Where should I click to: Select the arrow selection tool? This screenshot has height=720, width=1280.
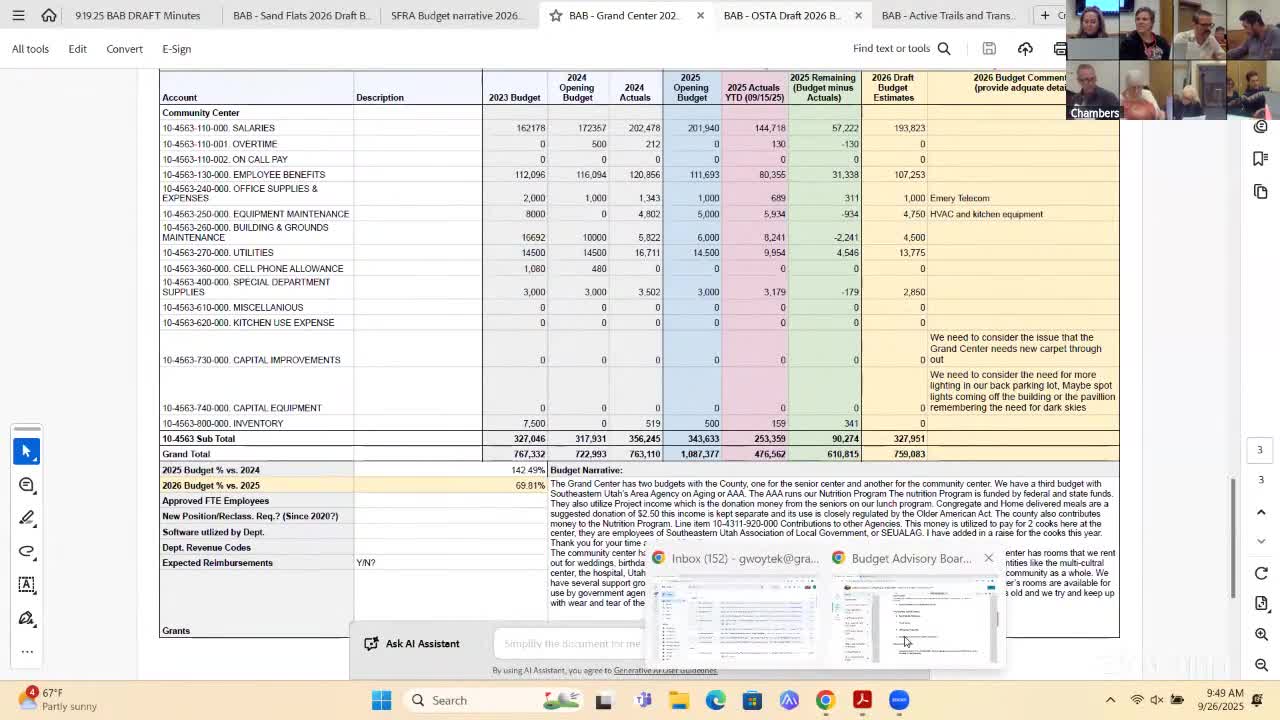pos(26,452)
